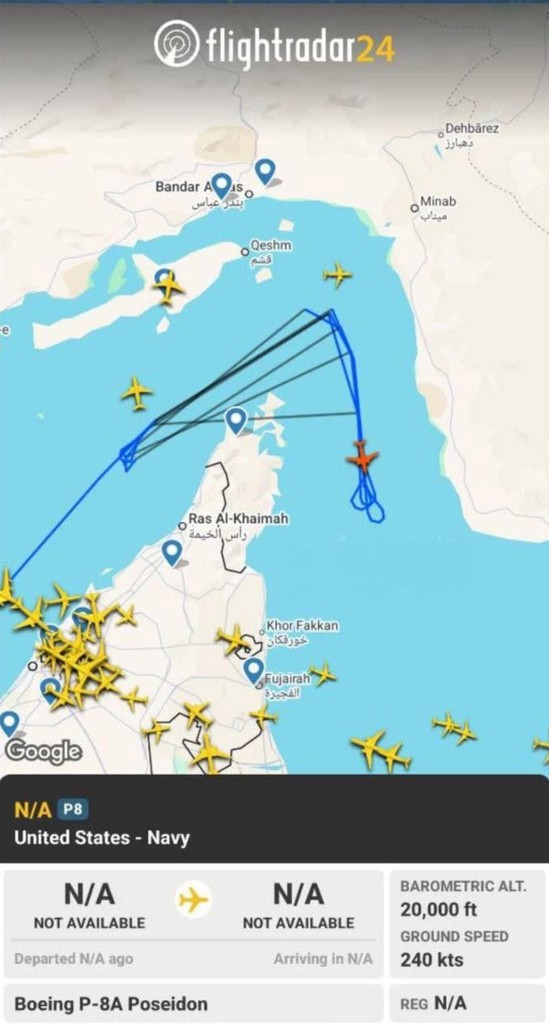This screenshot has width=549, height=1024.
Task: Tap the Boeing P-8A Poseidon aircraft row
Action: click(194, 1003)
